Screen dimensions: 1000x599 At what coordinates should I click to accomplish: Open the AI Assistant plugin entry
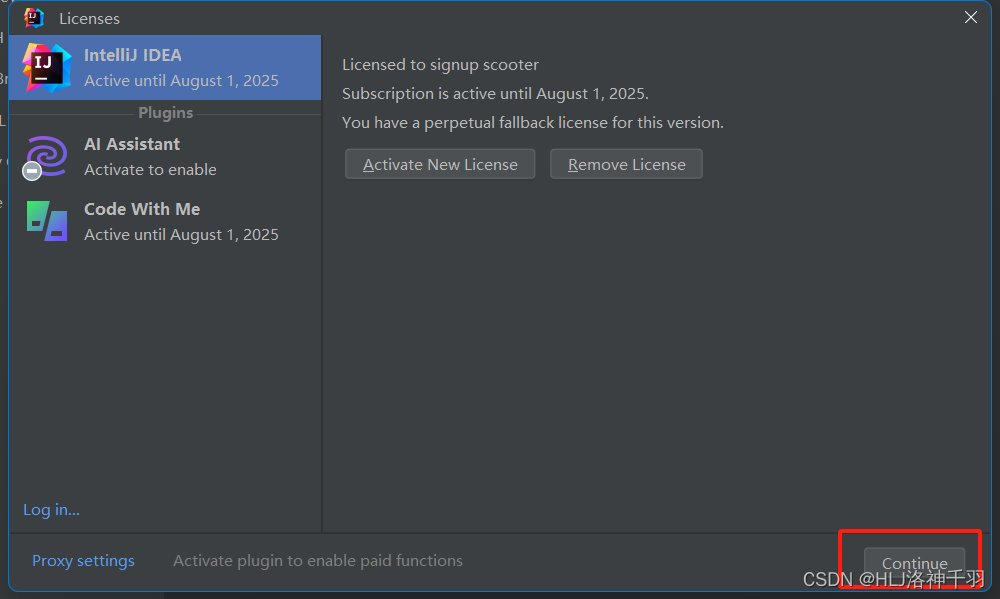[x=165, y=156]
